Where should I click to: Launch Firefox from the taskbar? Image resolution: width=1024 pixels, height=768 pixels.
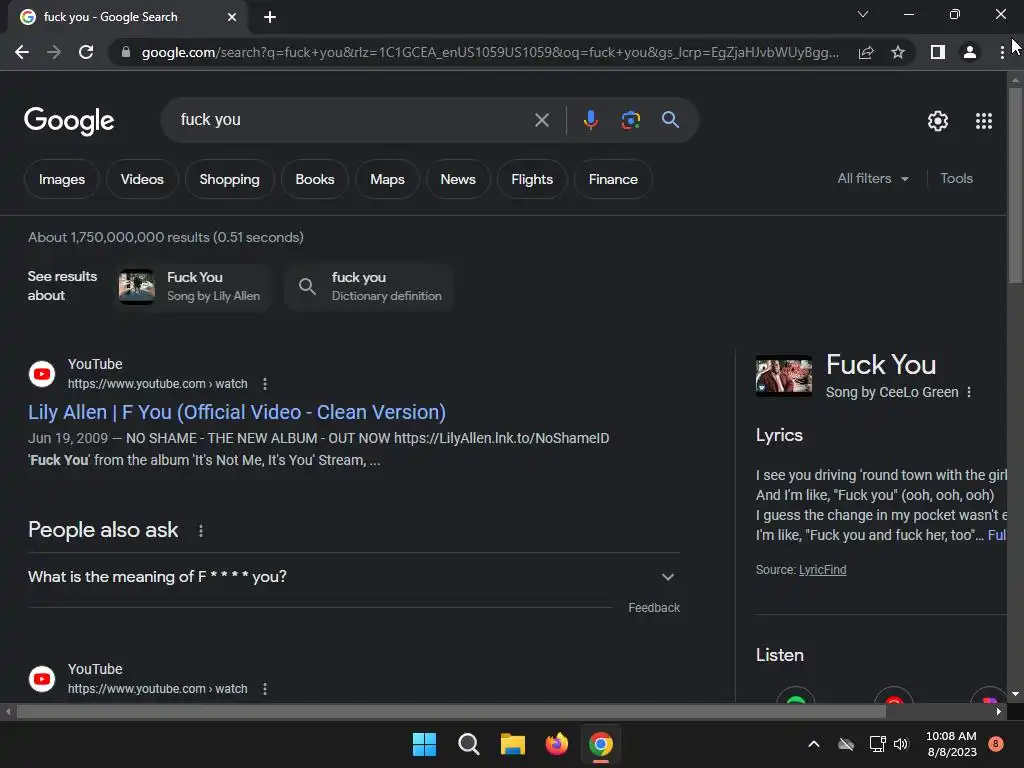coord(556,744)
